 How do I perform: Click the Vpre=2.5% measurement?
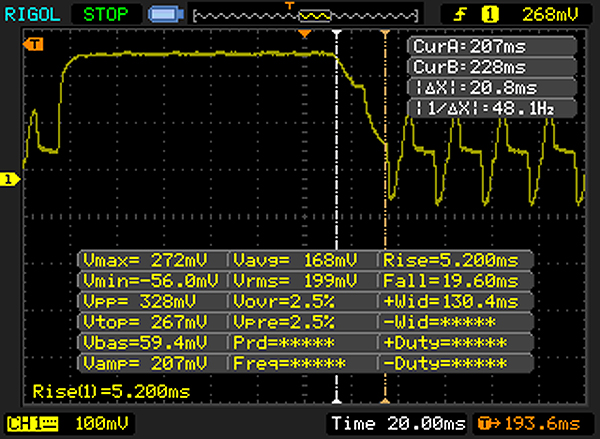303,322
